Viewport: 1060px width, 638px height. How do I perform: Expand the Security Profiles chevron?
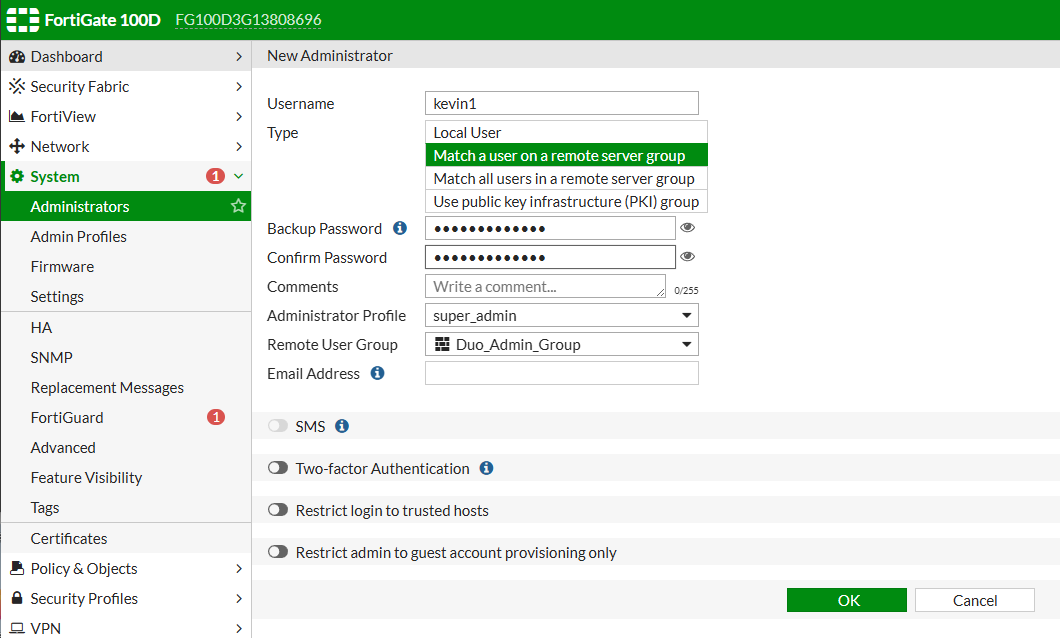(x=239, y=598)
